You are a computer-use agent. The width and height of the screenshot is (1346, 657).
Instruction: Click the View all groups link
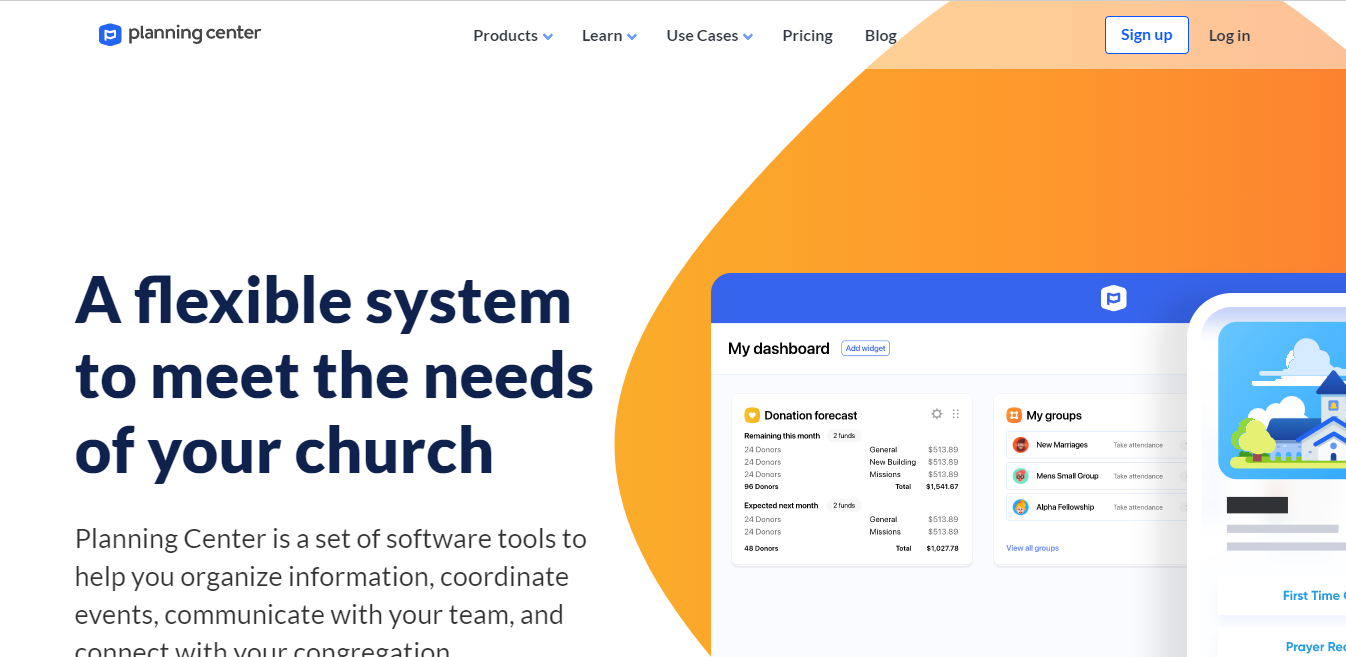(1032, 548)
